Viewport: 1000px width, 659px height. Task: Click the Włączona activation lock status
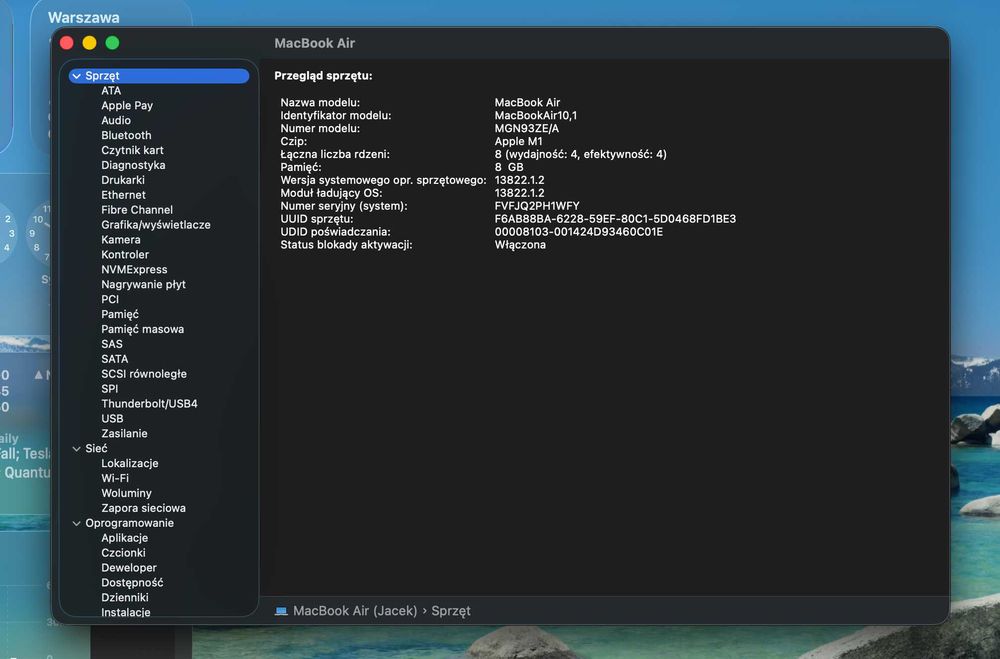pyautogui.click(x=520, y=244)
